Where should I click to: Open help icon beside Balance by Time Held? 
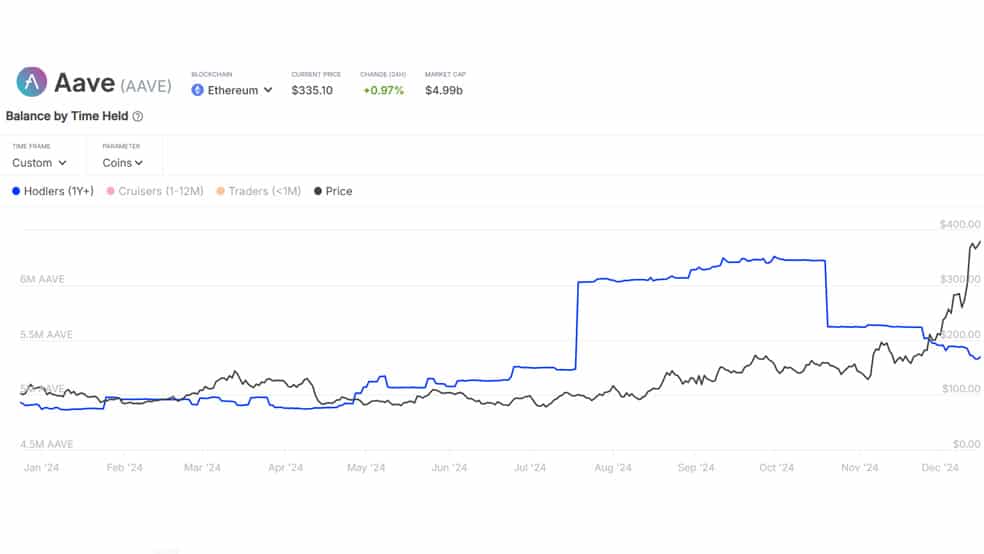[x=137, y=116]
